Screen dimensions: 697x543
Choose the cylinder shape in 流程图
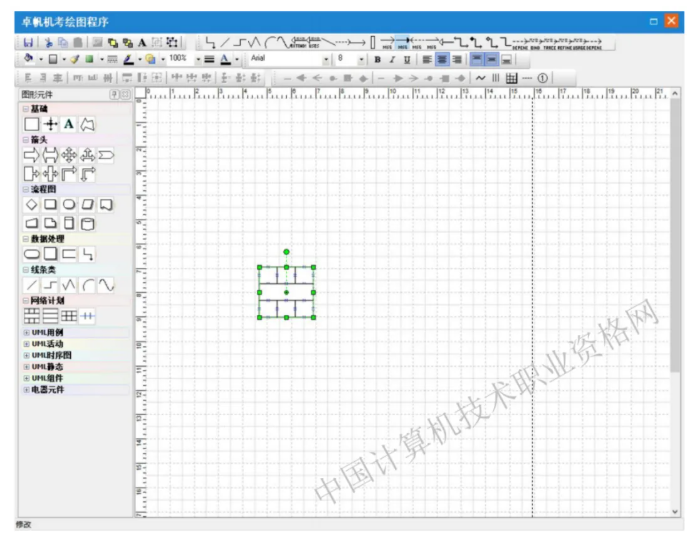pos(87,222)
